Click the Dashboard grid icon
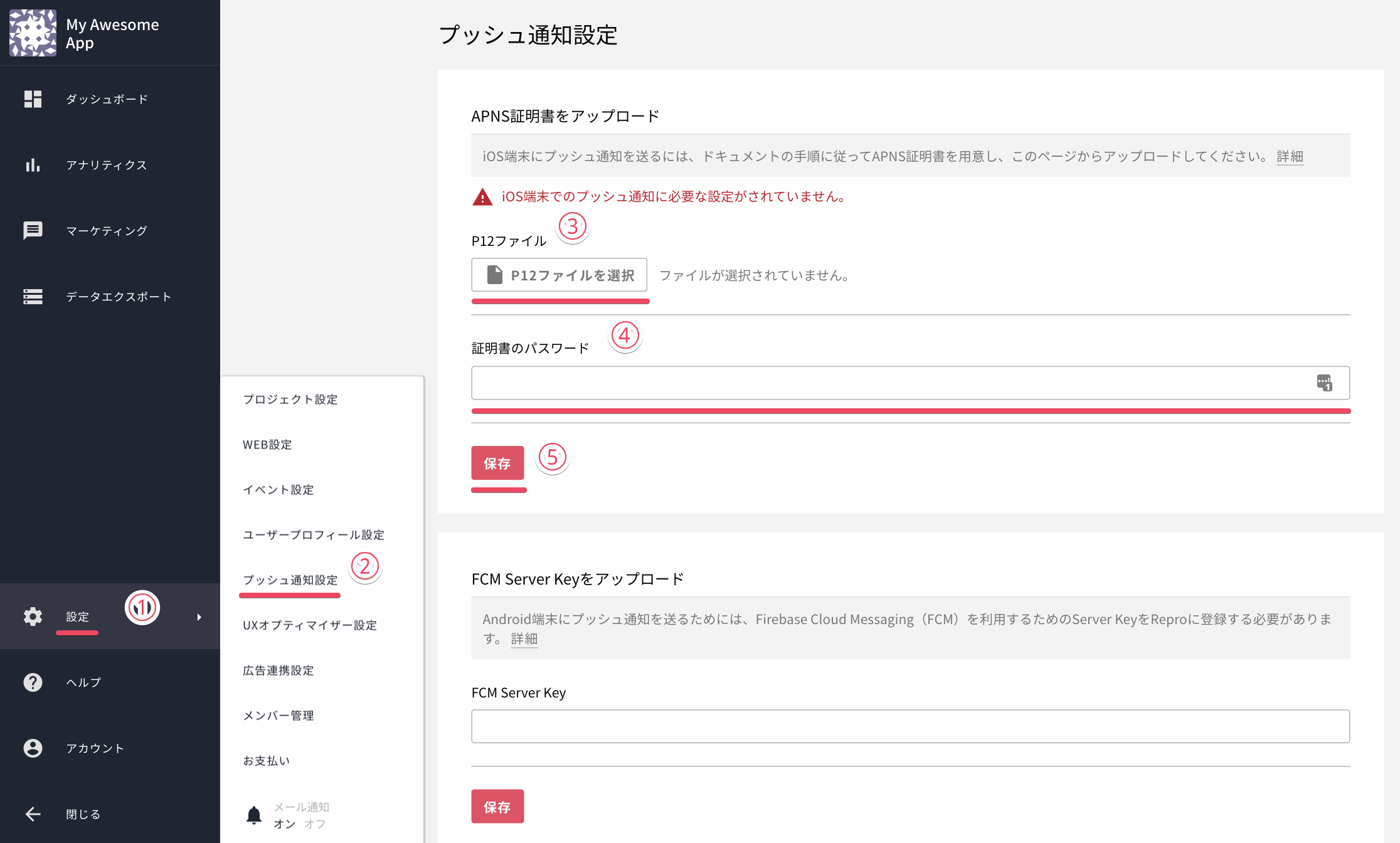1400x843 pixels. pos(33,99)
